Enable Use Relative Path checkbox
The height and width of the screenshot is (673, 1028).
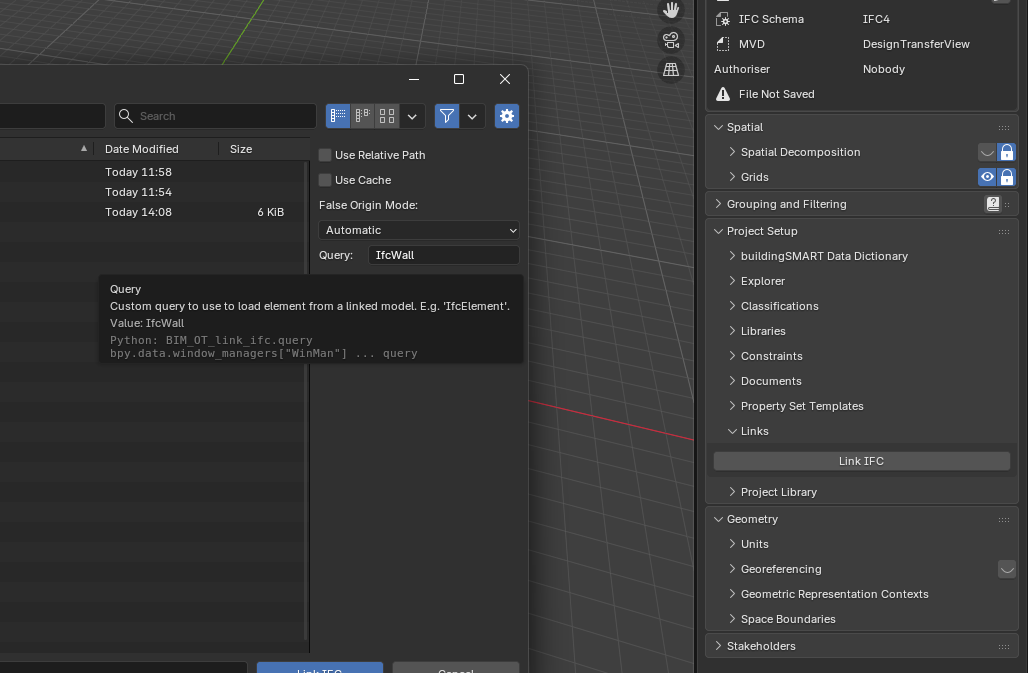[325, 155]
